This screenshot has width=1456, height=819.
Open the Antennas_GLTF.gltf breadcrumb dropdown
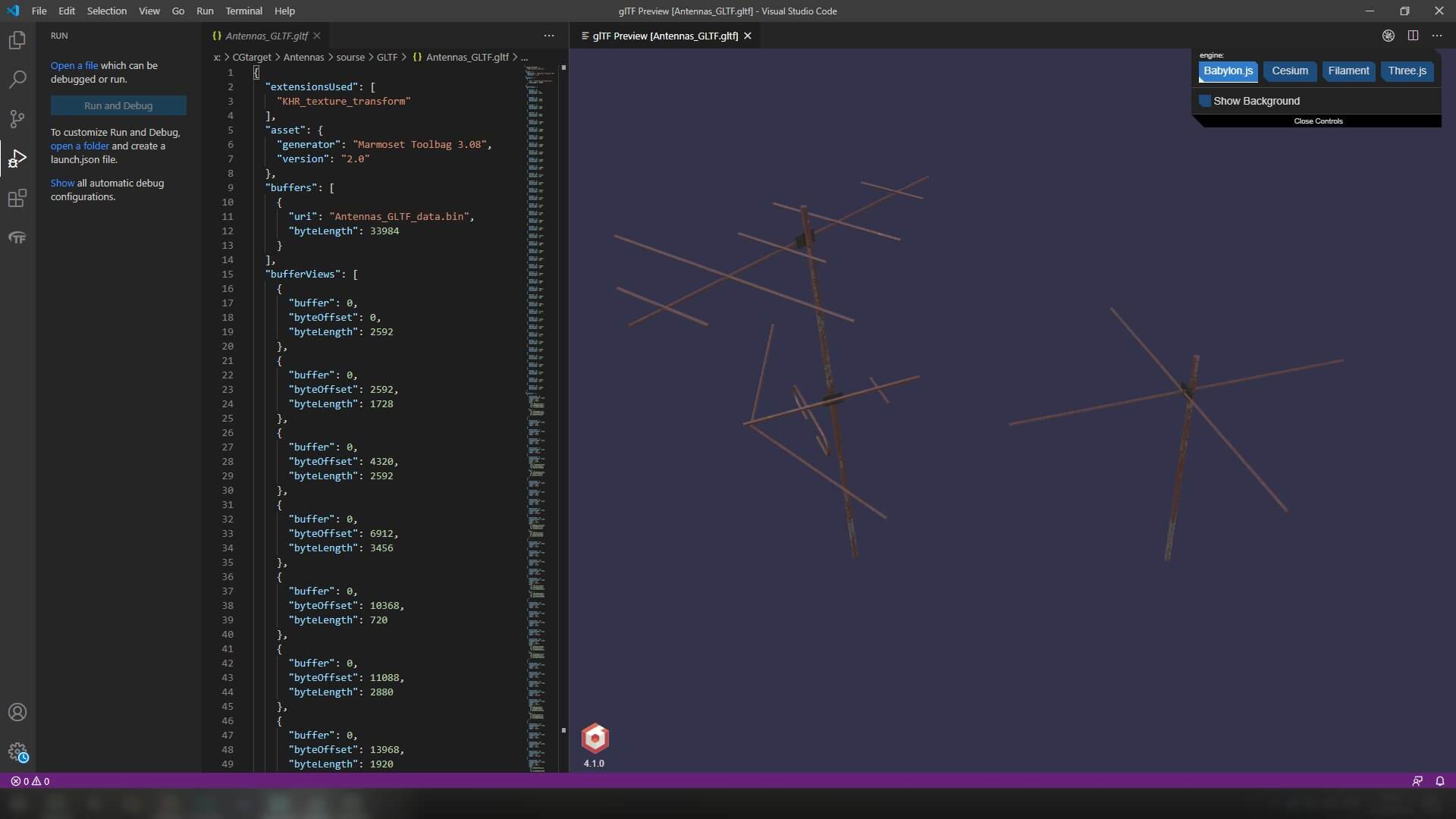(461, 57)
